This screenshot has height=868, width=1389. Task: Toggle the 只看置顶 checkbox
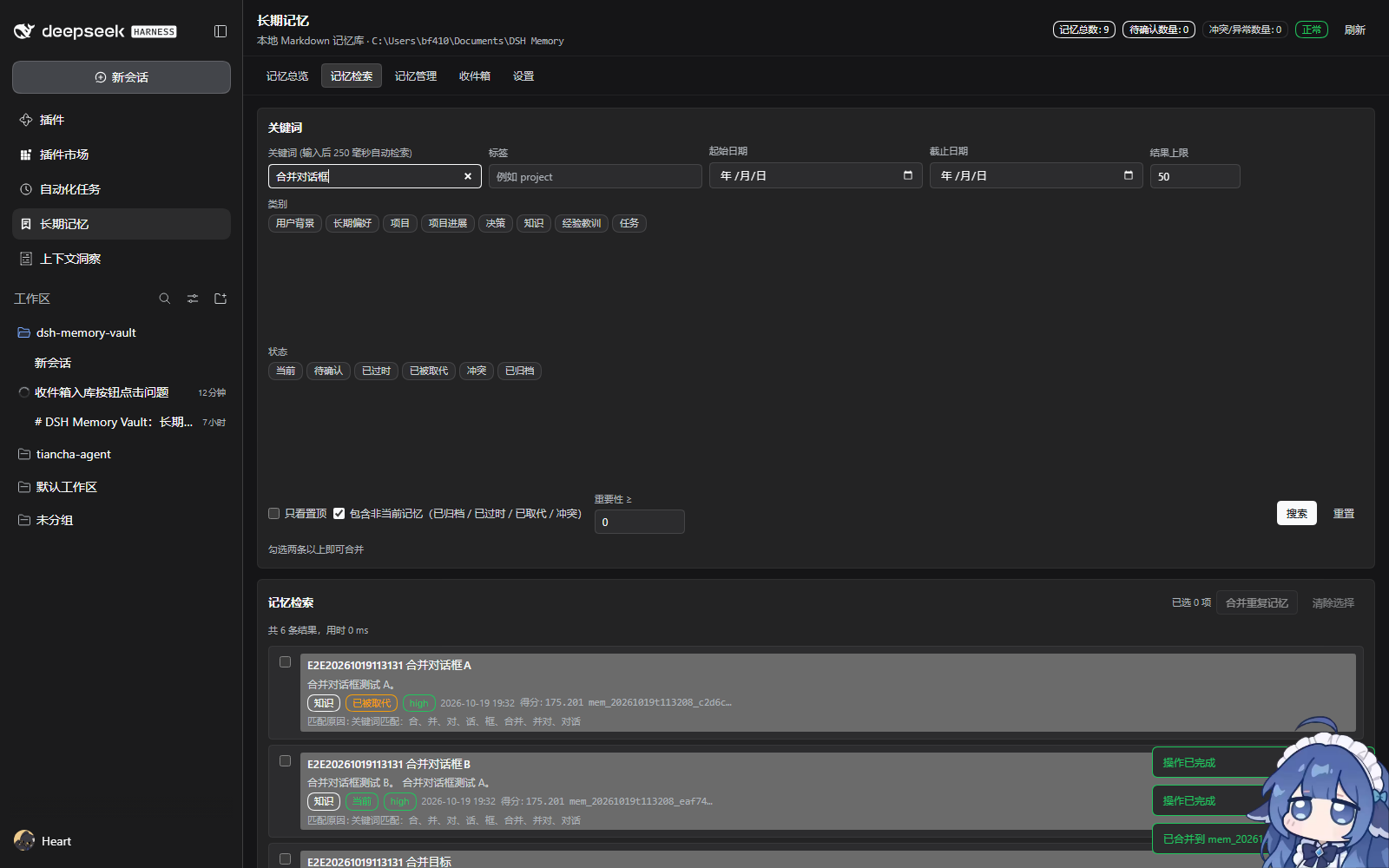pyautogui.click(x=274, y=514)
